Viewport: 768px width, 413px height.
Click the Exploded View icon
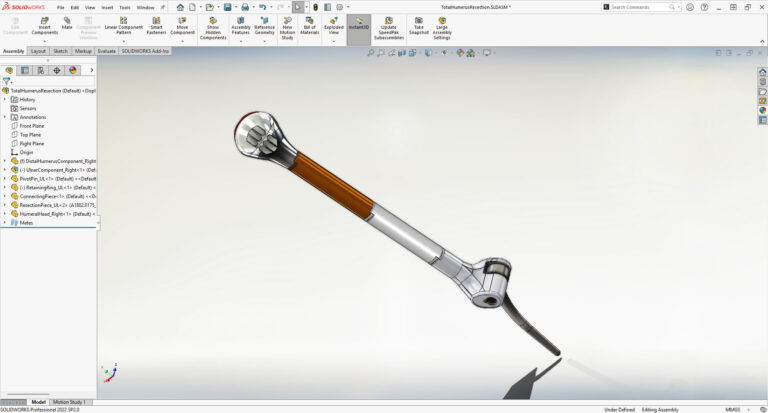[333, 25]
